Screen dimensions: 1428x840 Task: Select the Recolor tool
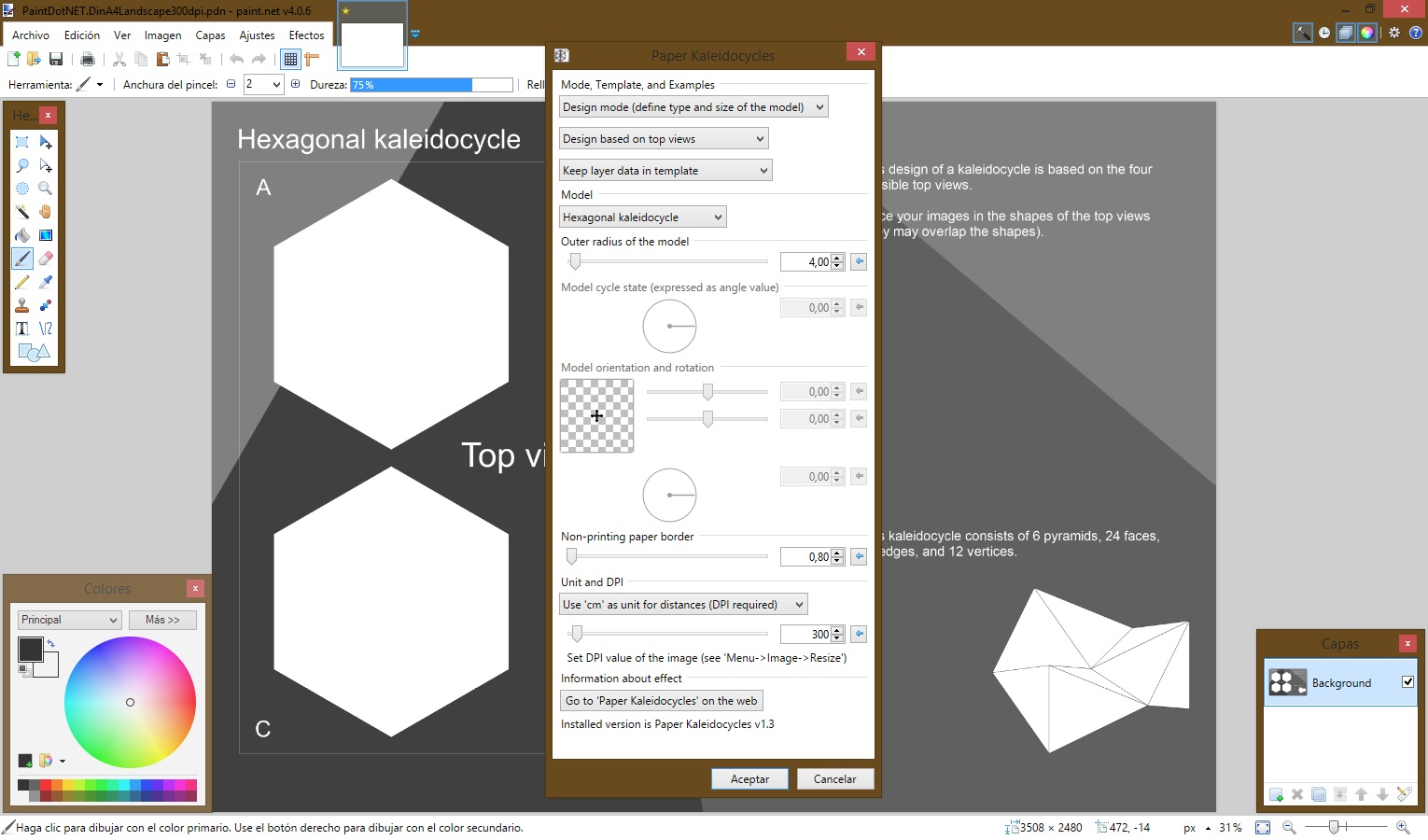[x=46, y=305]
